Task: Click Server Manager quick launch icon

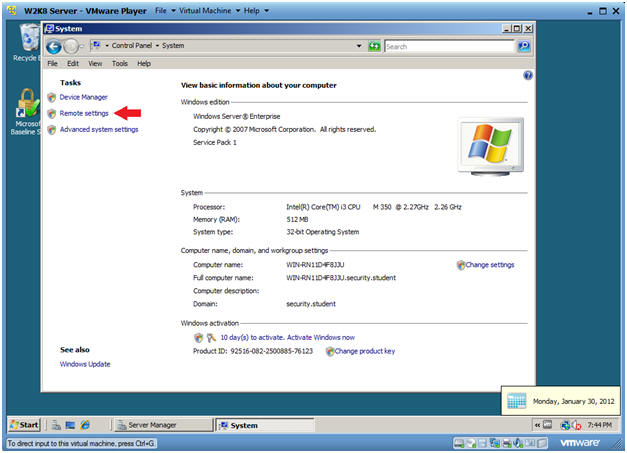Action: 56,425
